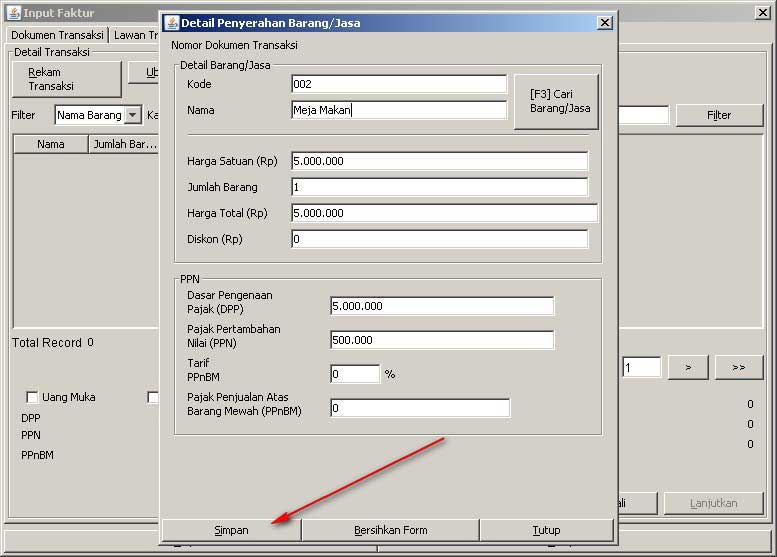Click Rekam Transaksi button in Input Faktur
Screen dimensions: 777x557
coord(66,79)
